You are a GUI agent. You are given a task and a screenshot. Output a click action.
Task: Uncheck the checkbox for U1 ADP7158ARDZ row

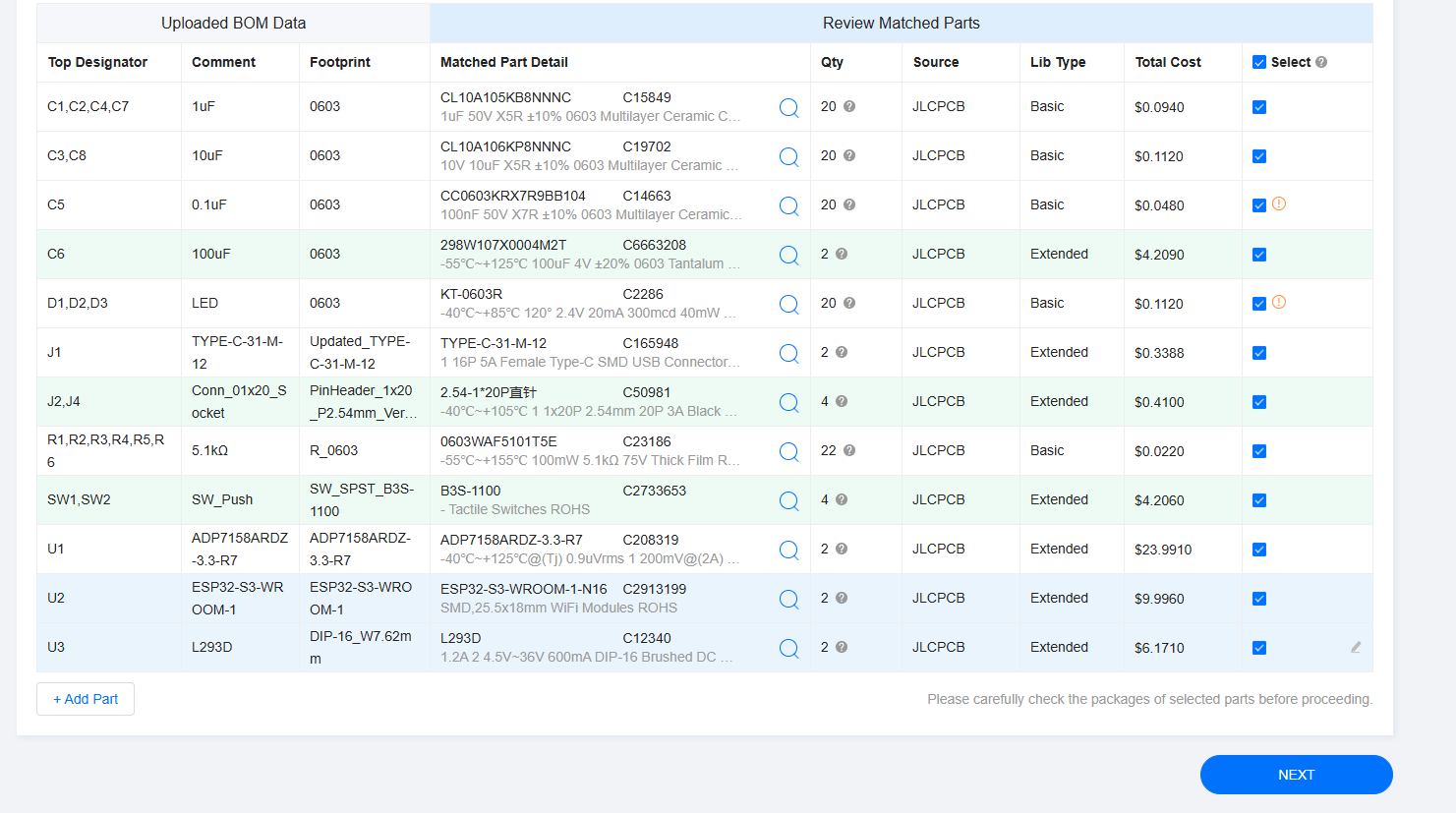[x=1259, y=550]
